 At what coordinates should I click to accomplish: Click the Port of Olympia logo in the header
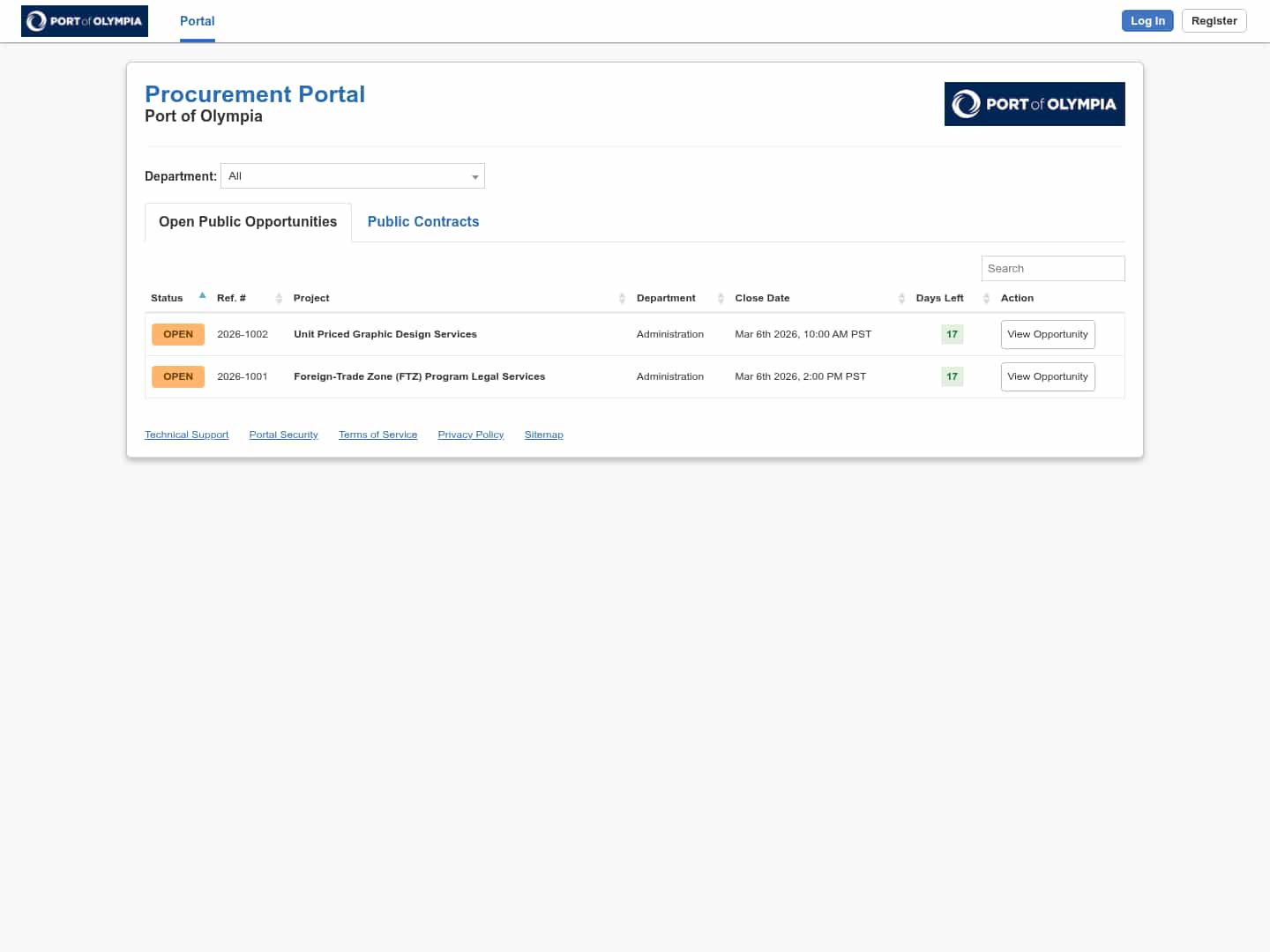(84, 20)
